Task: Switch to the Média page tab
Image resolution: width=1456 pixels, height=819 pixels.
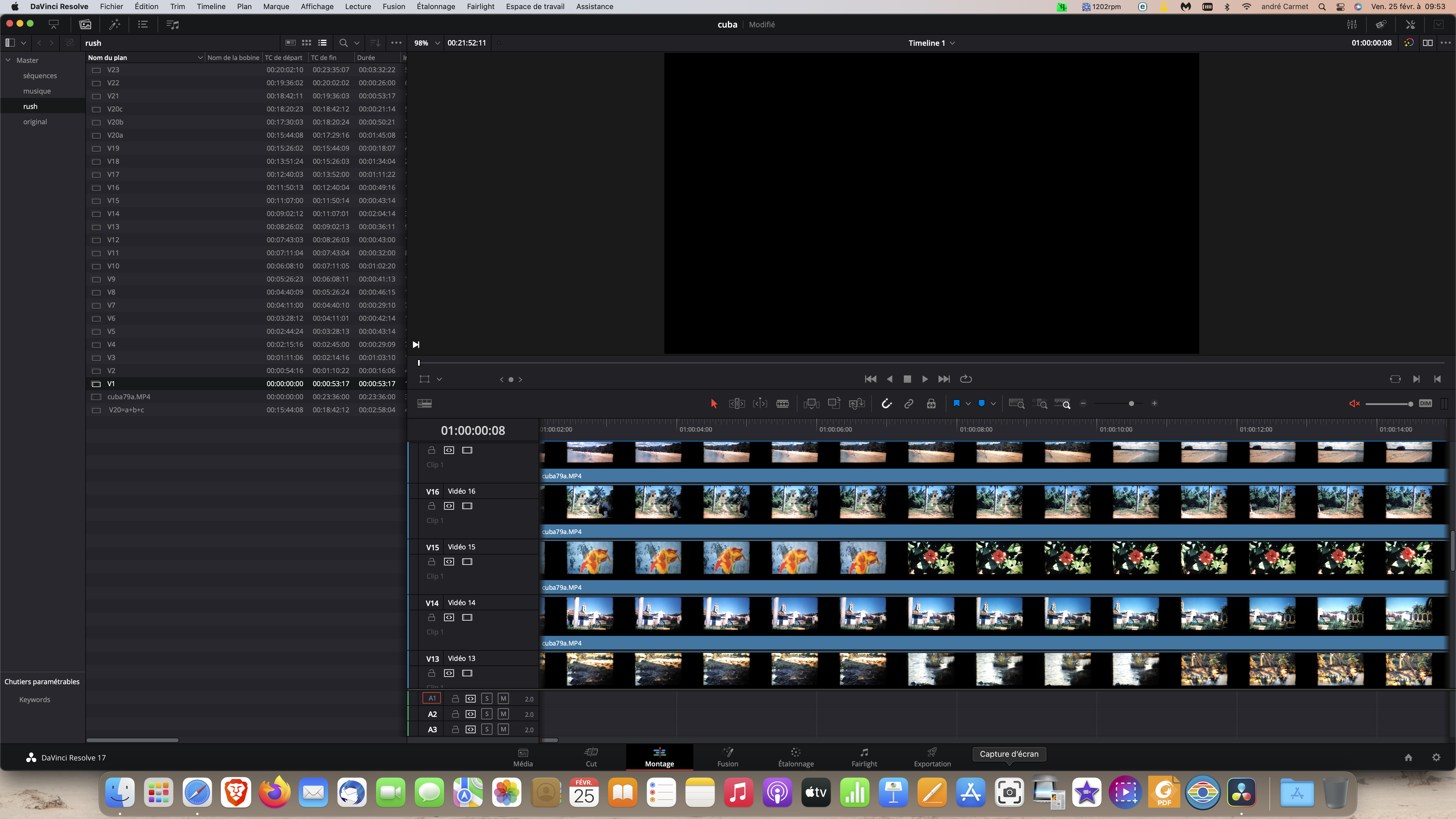Action: [x=523, y=757]
